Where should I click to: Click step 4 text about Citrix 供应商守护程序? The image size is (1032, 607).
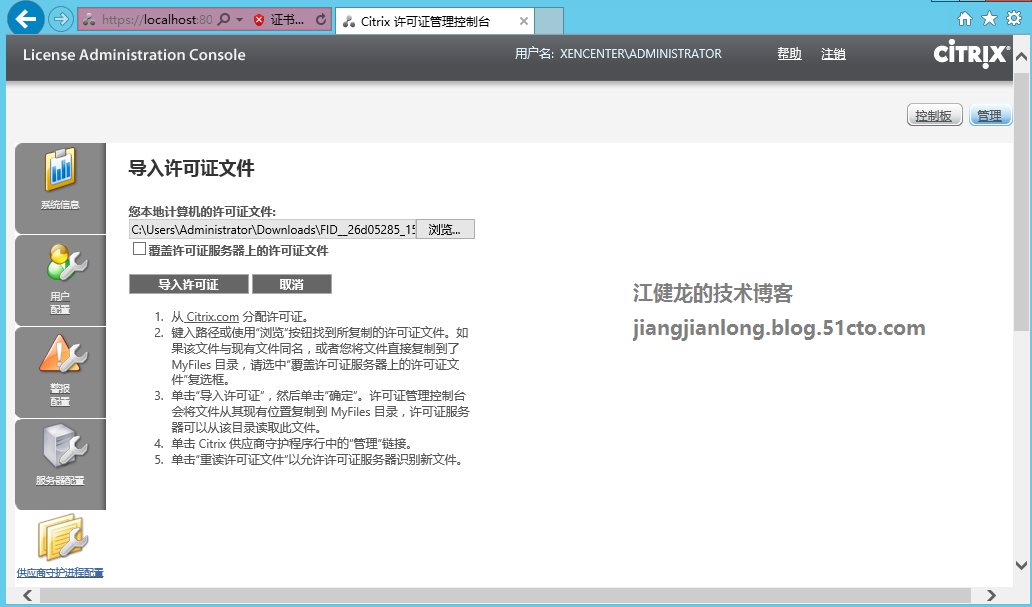coord(292,444)
